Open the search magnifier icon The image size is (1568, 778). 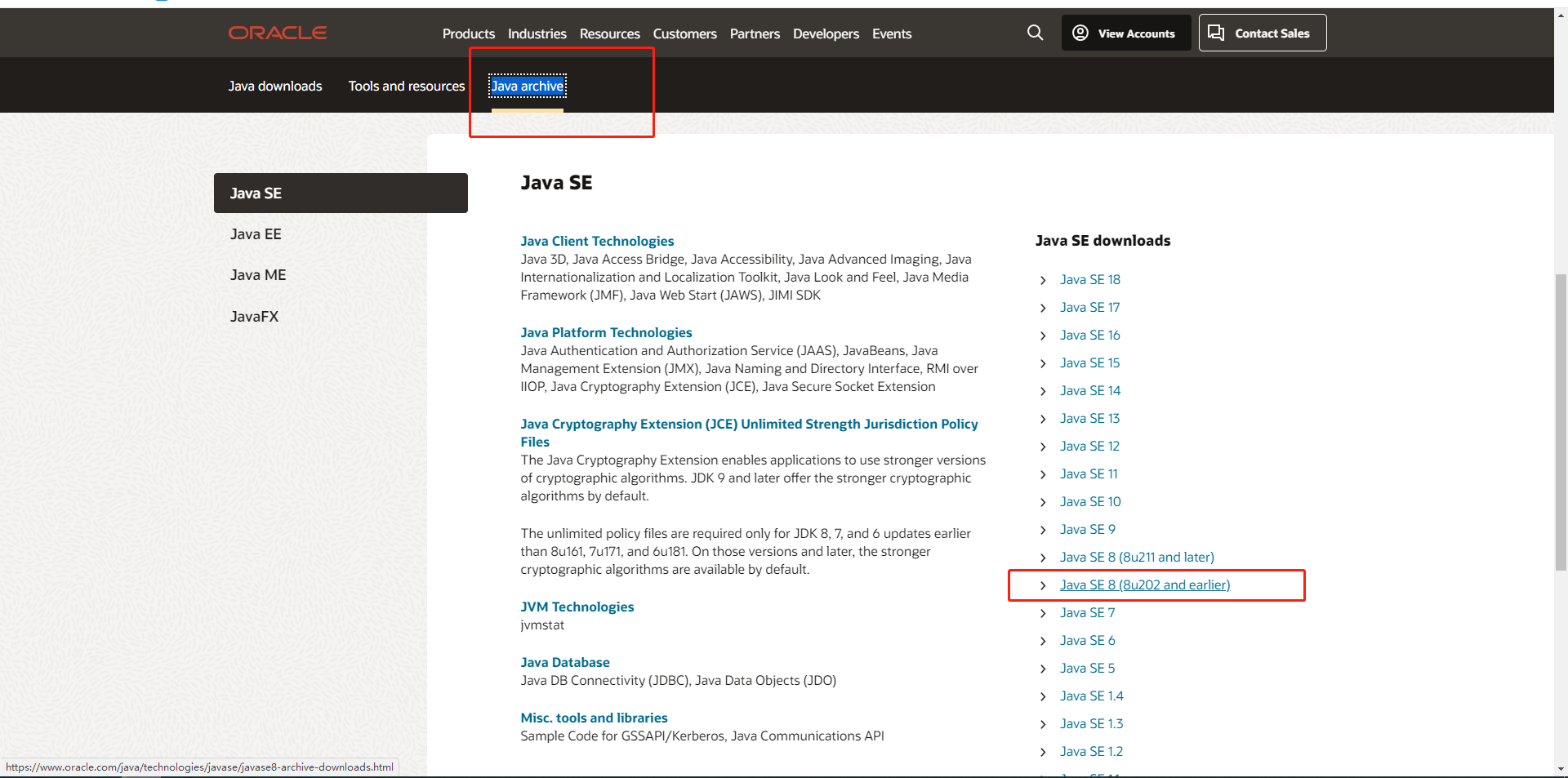point(1035,33)
